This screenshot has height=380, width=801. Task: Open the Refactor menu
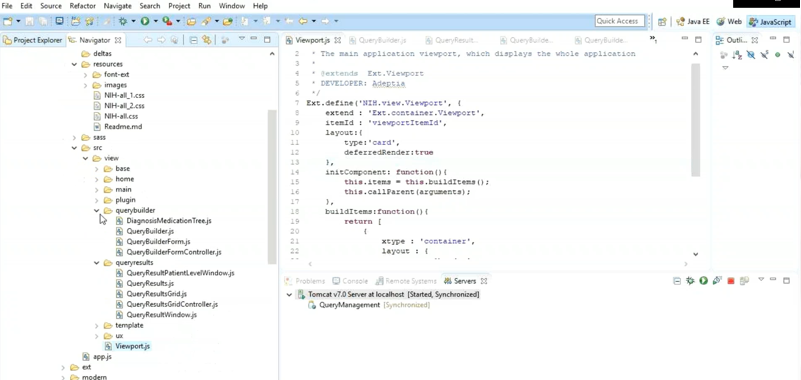[83, 6]
